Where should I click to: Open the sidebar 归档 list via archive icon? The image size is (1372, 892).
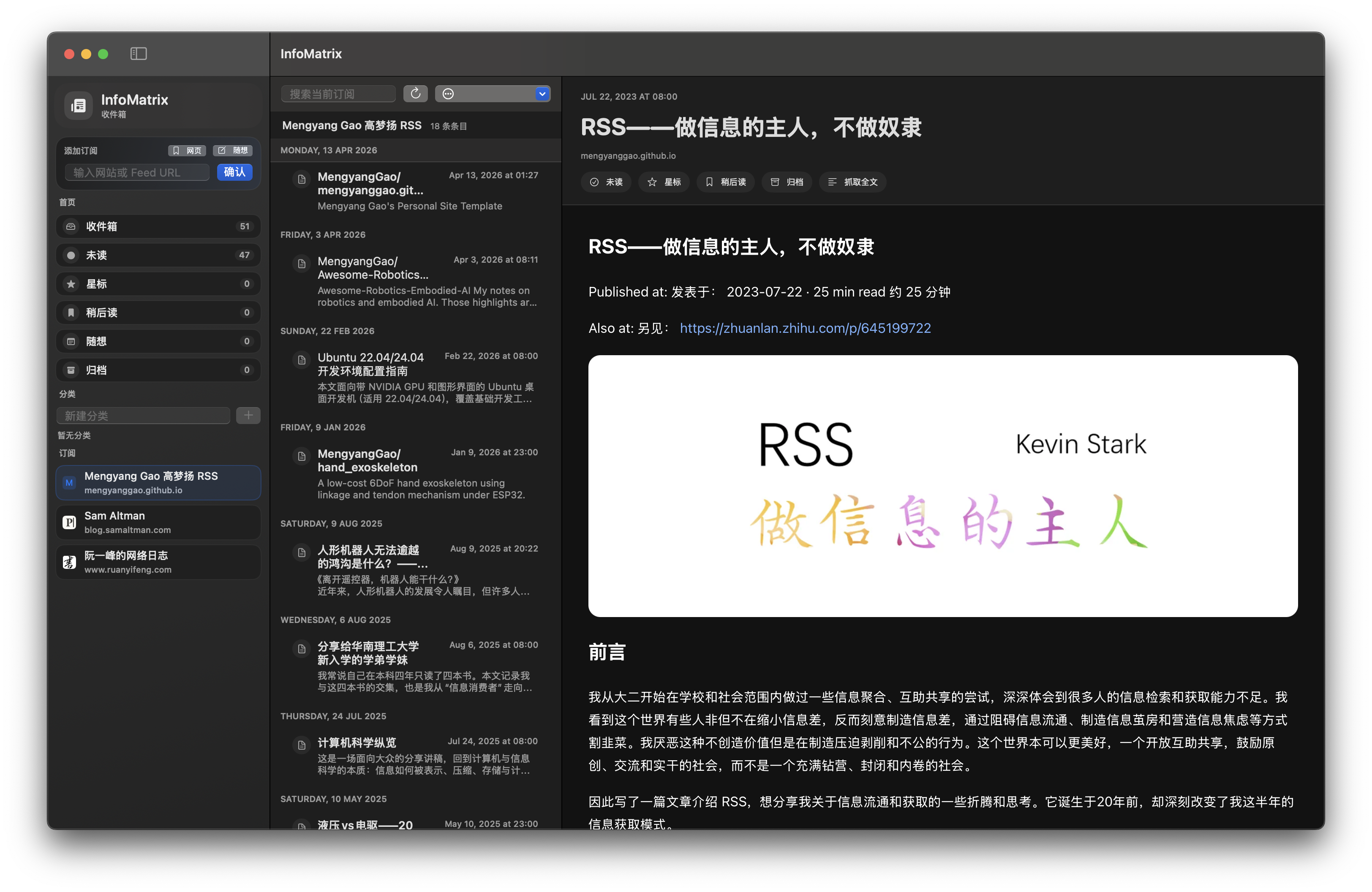[x=71, y=370]
